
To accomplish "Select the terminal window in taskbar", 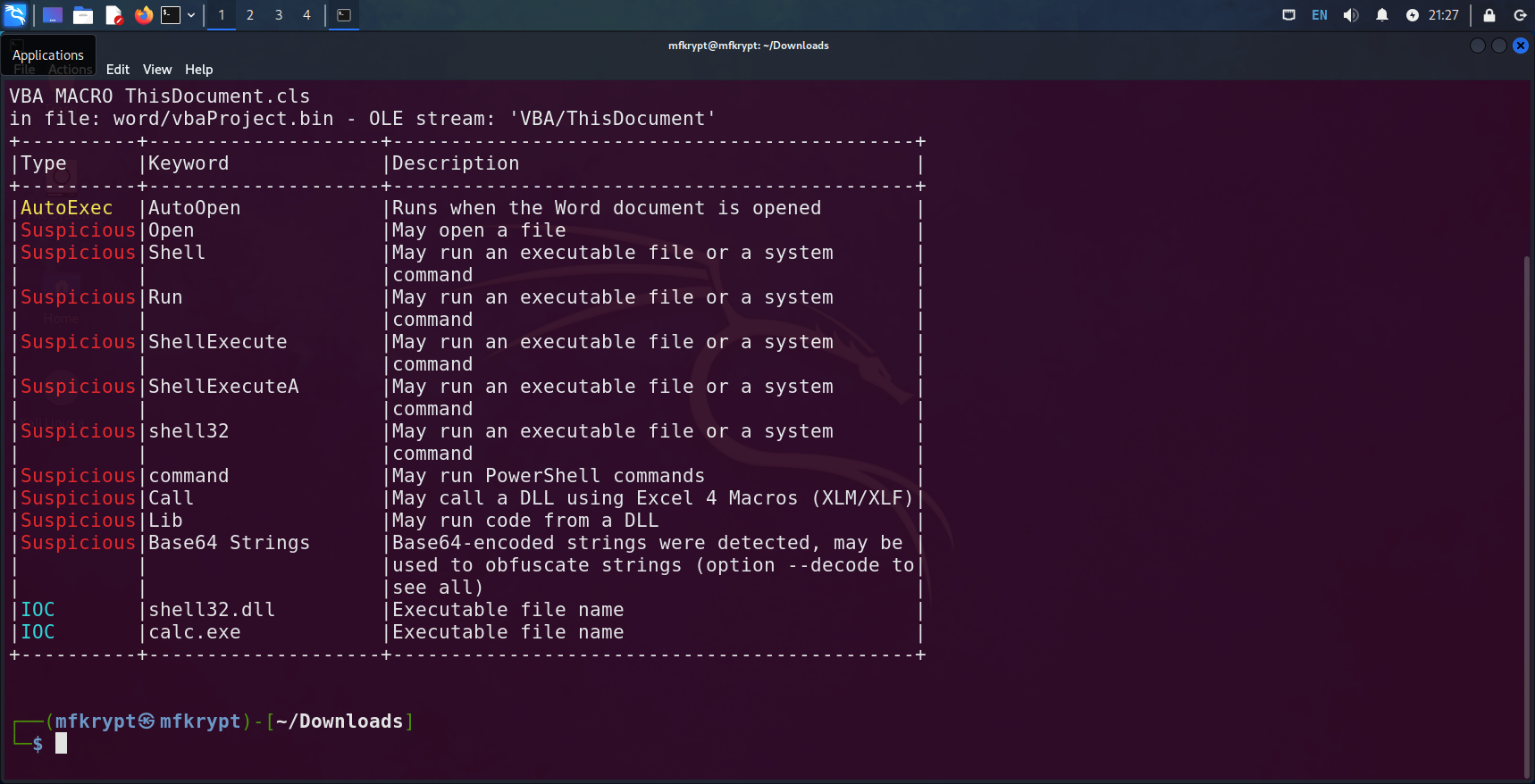I will pos(344,15).
